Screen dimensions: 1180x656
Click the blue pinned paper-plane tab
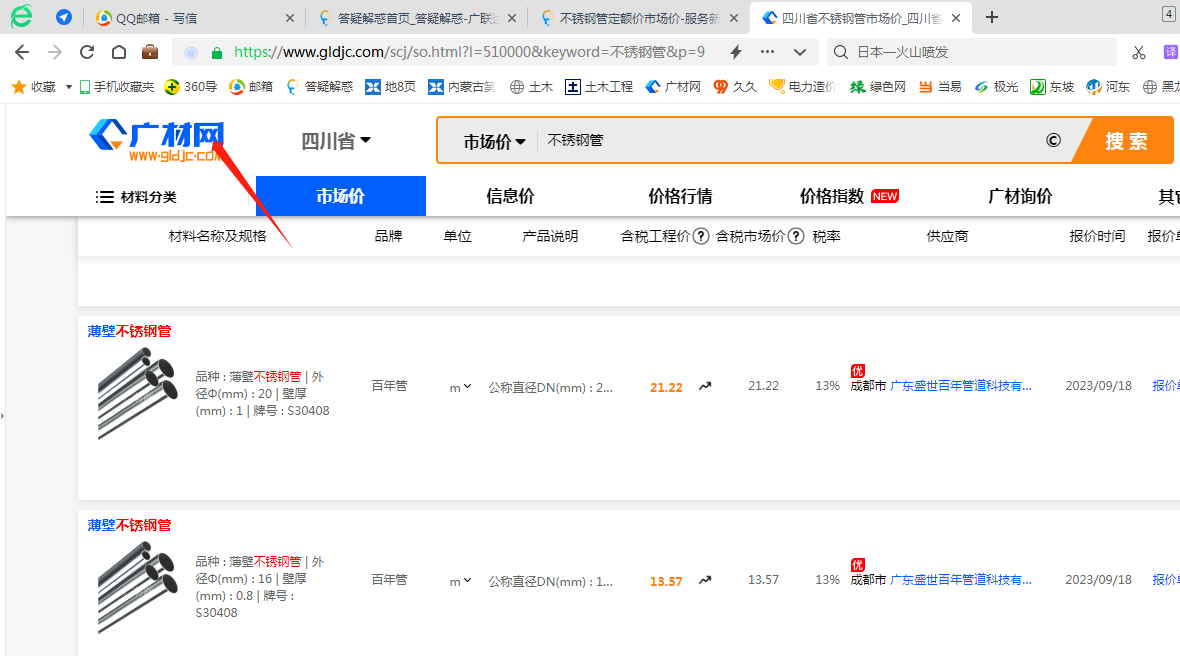64,17
